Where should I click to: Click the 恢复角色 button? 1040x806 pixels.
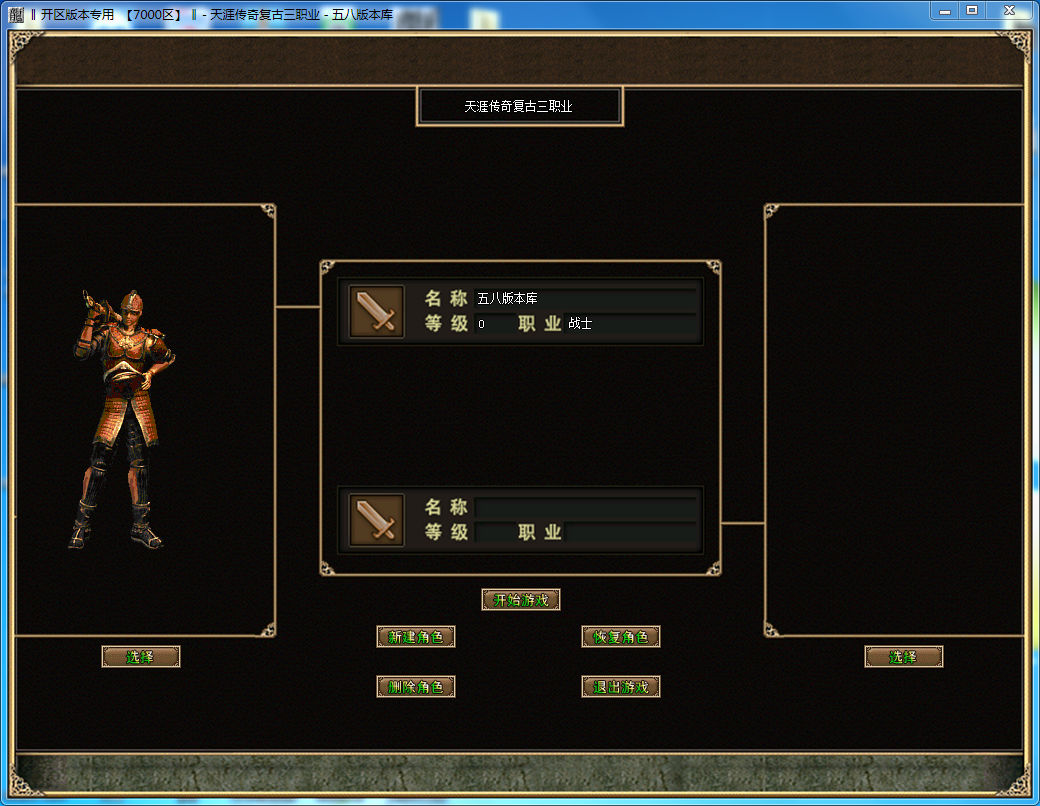click(x=621, y=637)
